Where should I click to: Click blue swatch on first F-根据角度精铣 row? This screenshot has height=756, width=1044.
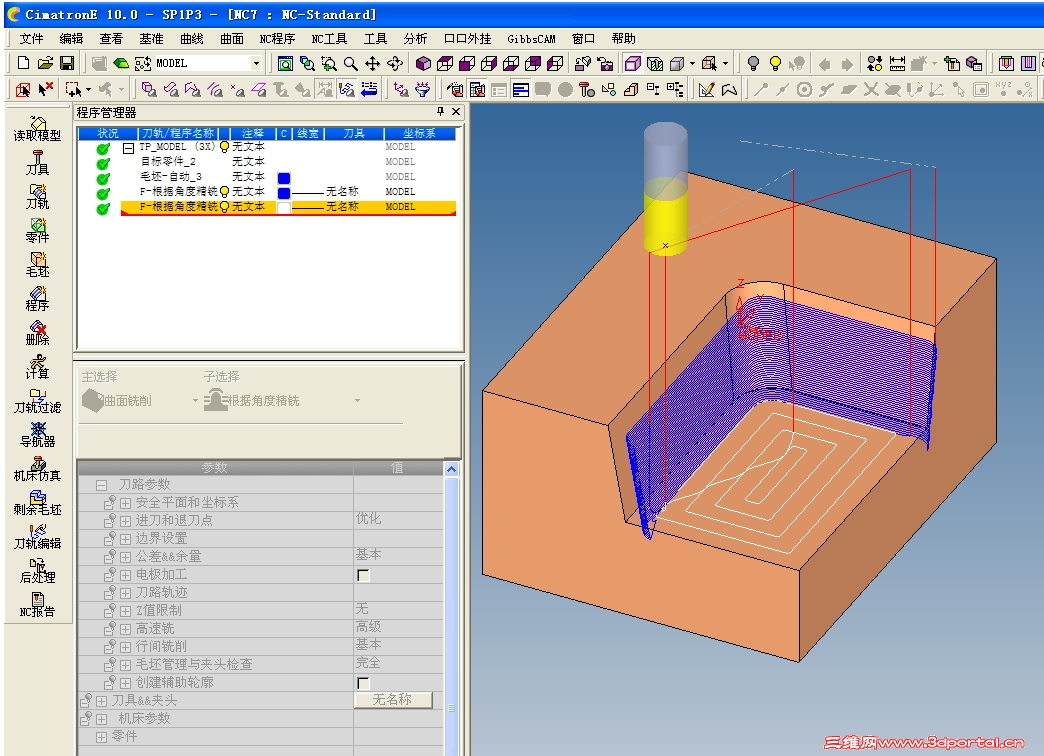[x=284, y=192]
